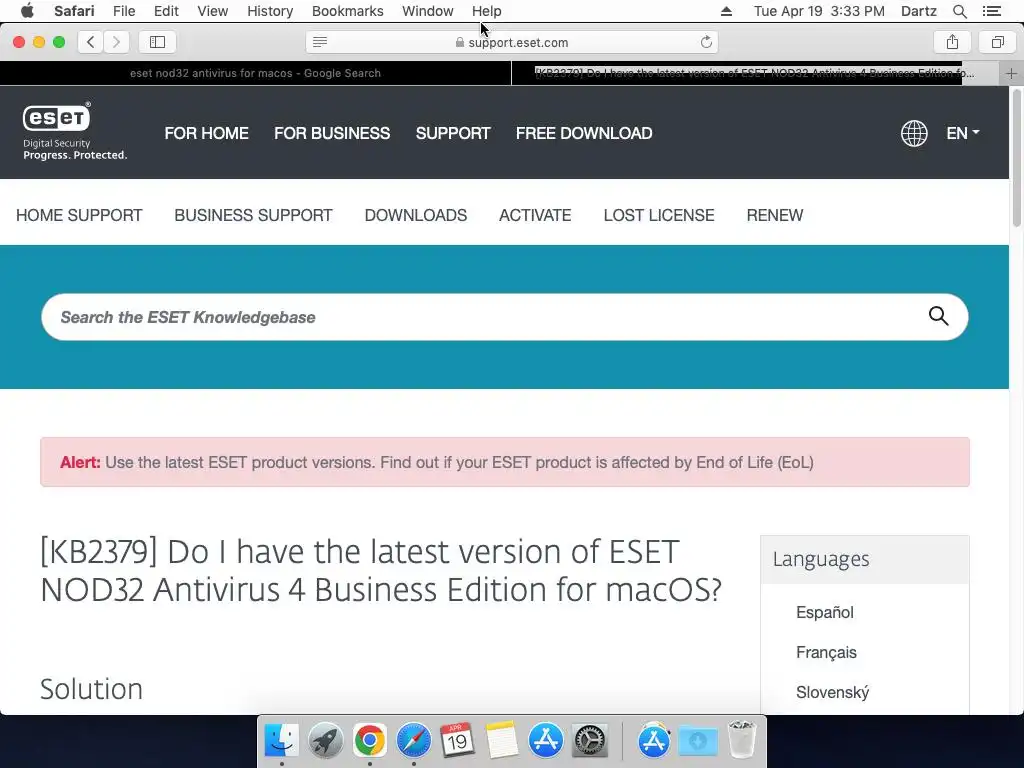
Task: Open Spotlight search icon
Action: pos(959,11)
